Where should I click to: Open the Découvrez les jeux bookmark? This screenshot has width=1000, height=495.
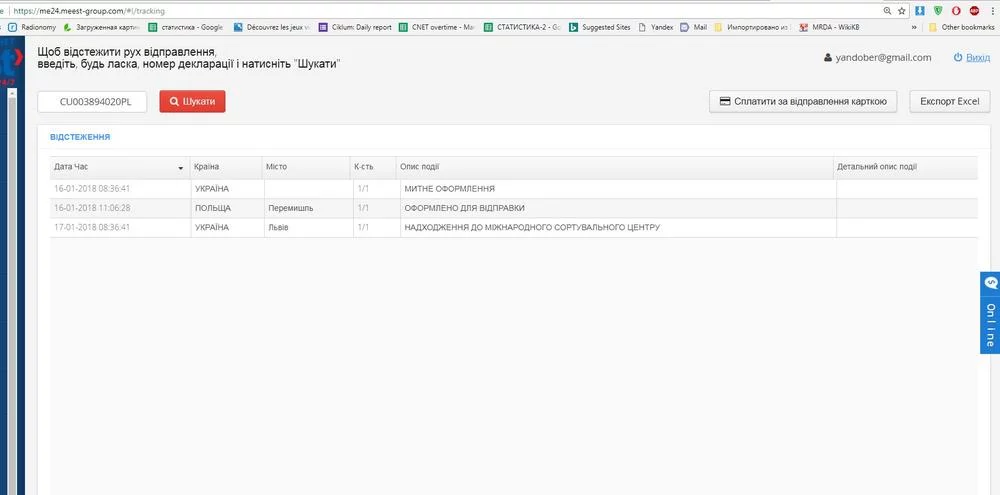click(271, 27)
